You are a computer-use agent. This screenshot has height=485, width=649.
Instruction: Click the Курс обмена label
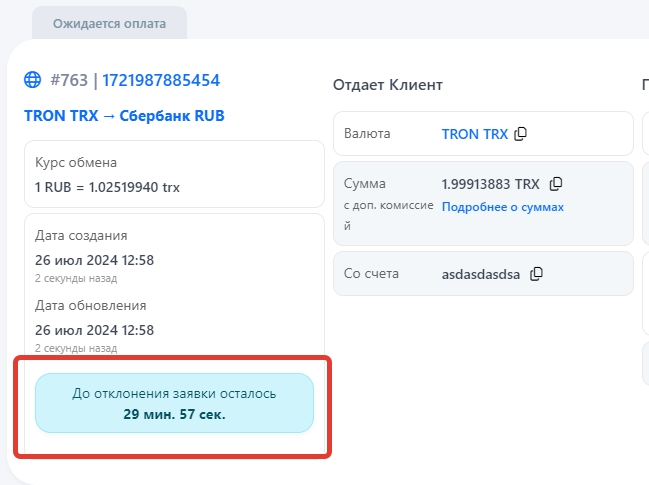(x=76, y=162)
